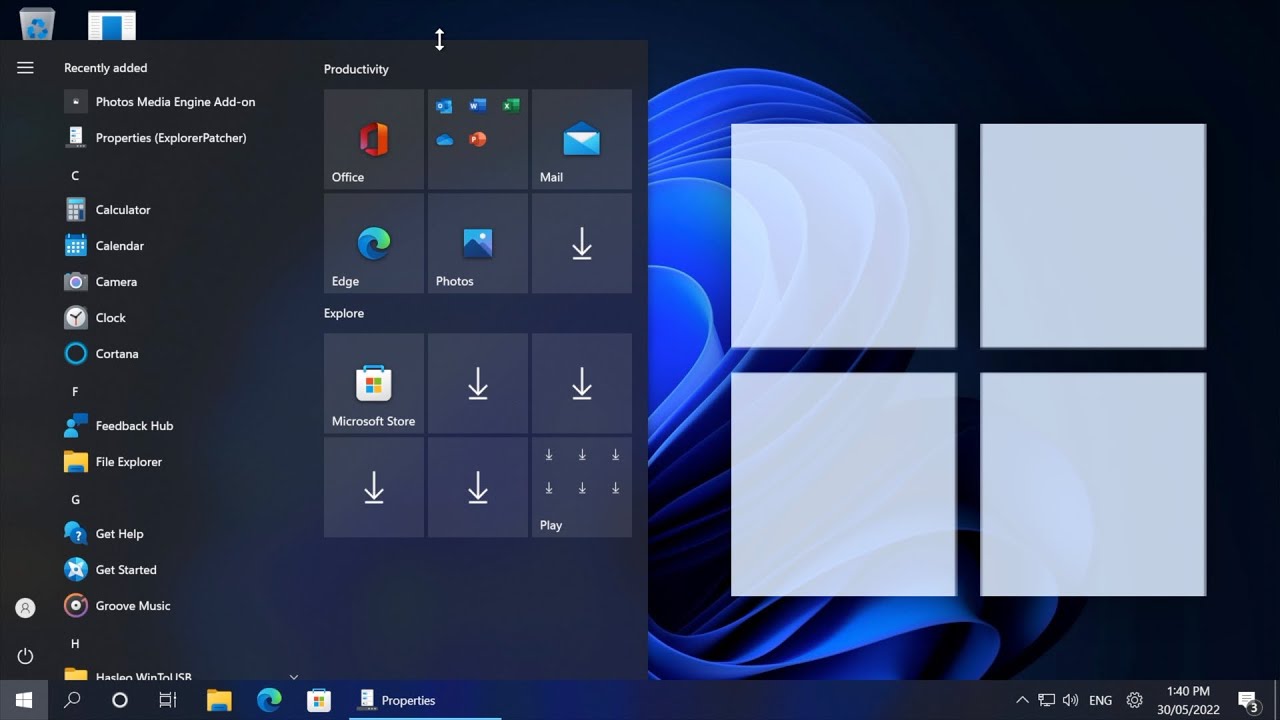
Task: Launch Cortana from the app list
Action: tap(182, 354)
